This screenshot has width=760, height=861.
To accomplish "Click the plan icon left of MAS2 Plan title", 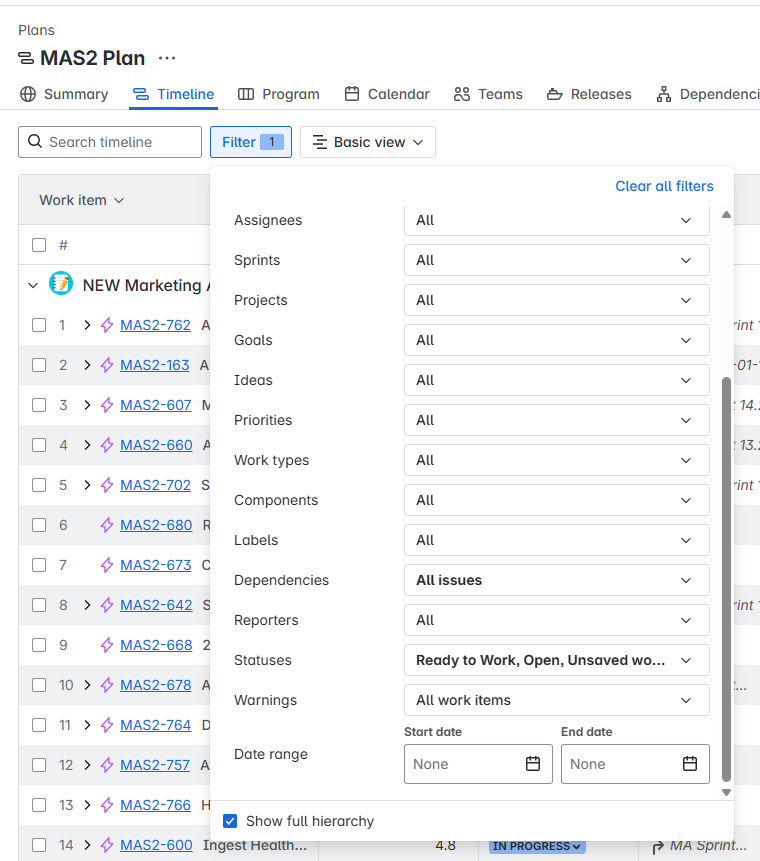I will point(26,58).
